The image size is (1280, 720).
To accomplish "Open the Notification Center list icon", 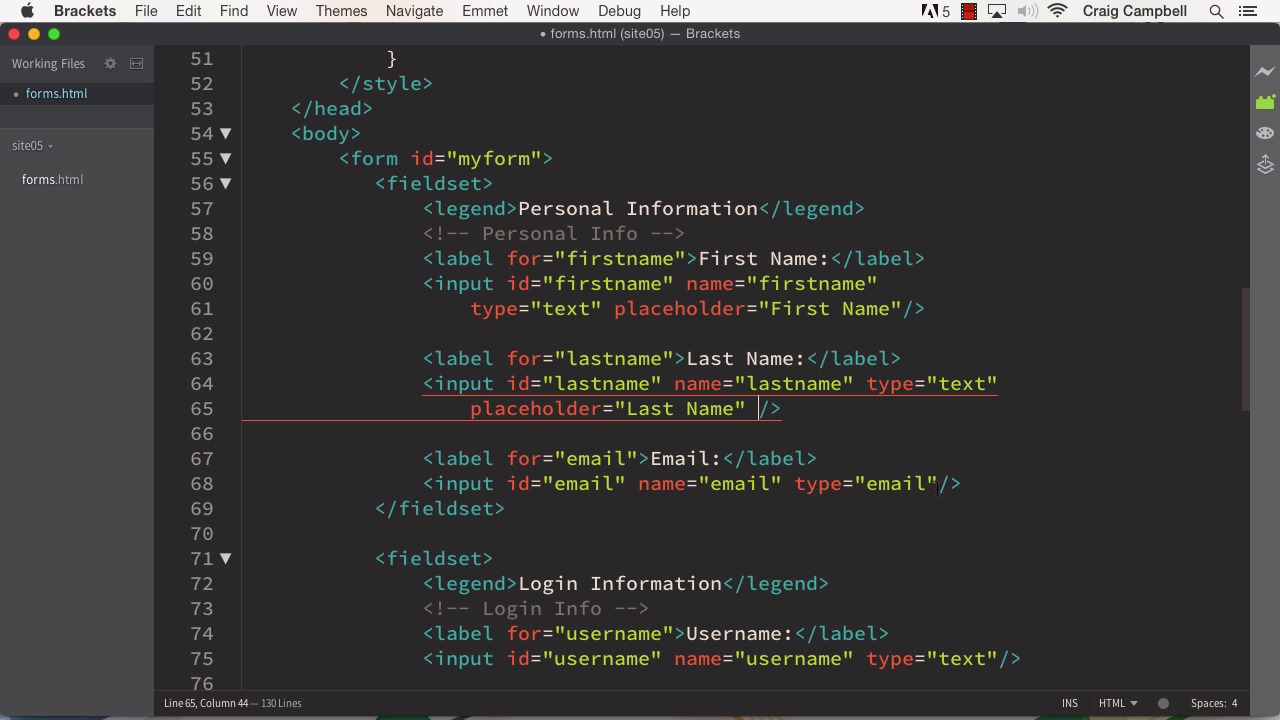I will click(1247, 11).
